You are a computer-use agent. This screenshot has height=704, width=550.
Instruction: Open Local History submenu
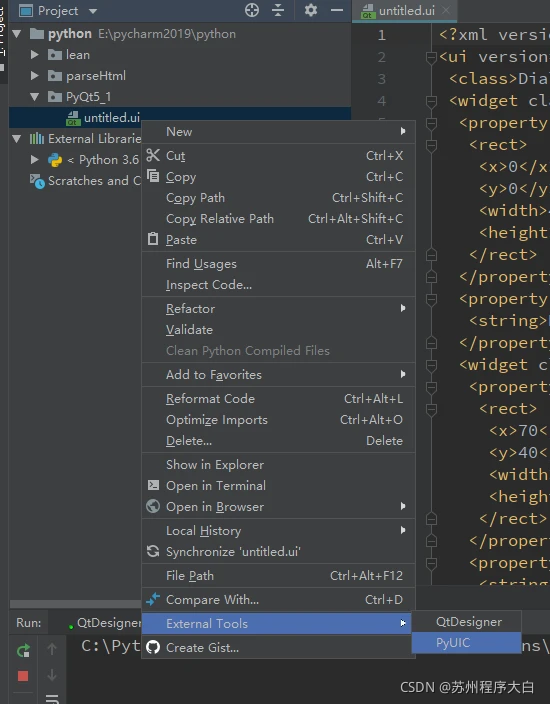278,530
